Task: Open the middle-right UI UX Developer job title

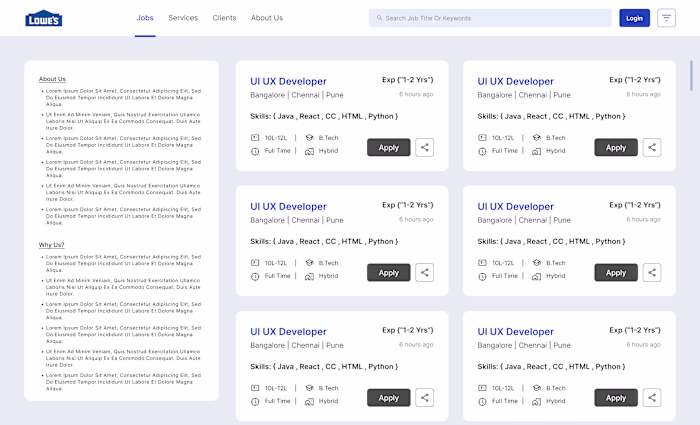Action: 516,206
